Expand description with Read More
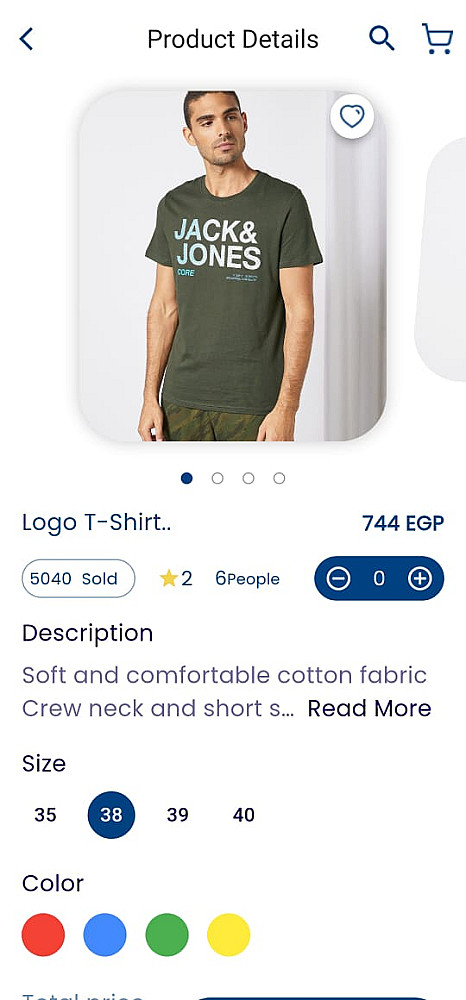This screenshot has width=466, height=1000. [369, 709]
